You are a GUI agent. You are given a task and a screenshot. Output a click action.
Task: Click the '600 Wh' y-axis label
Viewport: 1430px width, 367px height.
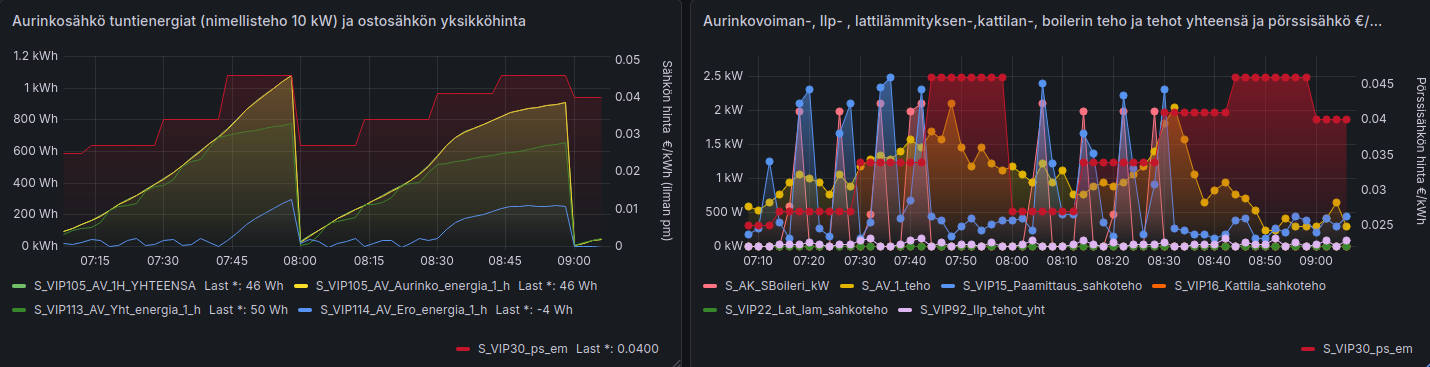pyautogui.click(x=35, y=151)
